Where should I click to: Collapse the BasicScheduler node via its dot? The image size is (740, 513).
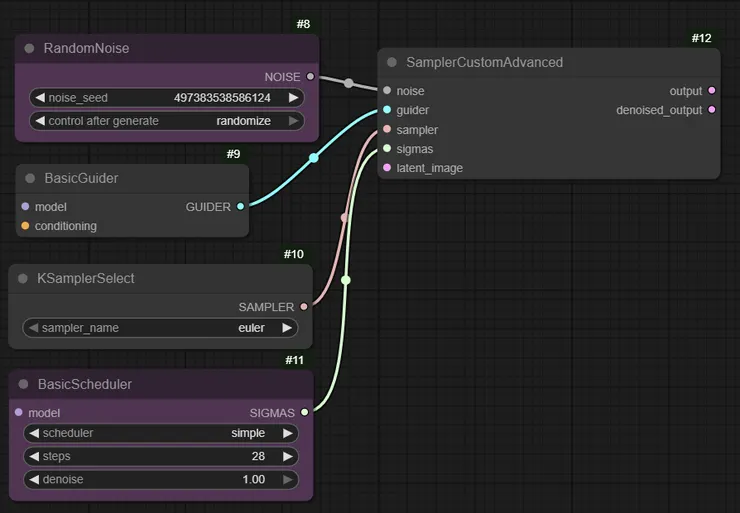pyautogui.click(x=24, y=384)
